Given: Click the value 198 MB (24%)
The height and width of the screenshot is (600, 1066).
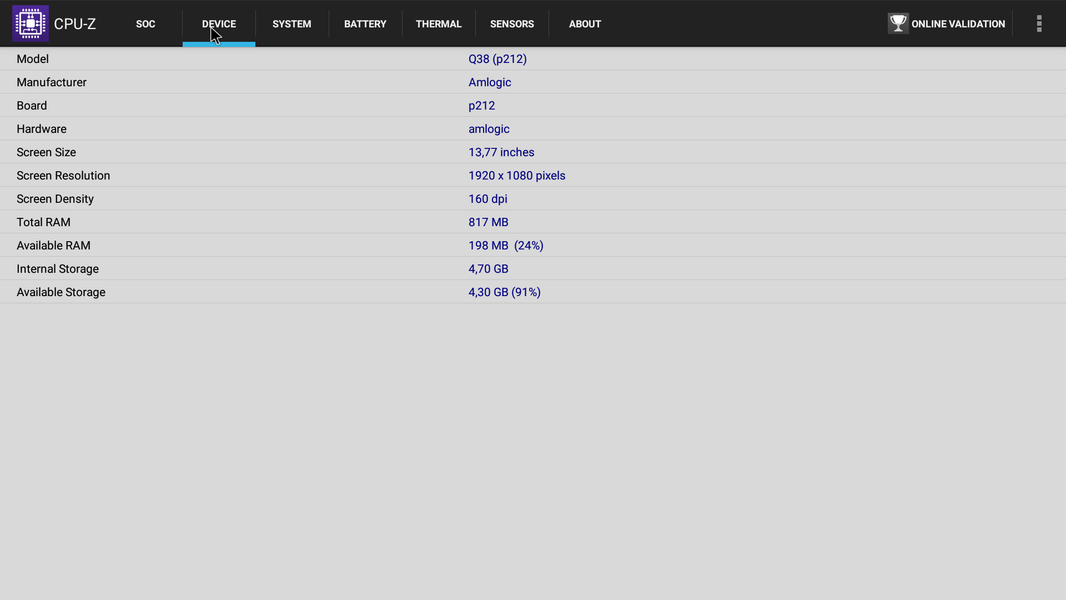Looking at the screenshot, I should (x=506, y=245).
